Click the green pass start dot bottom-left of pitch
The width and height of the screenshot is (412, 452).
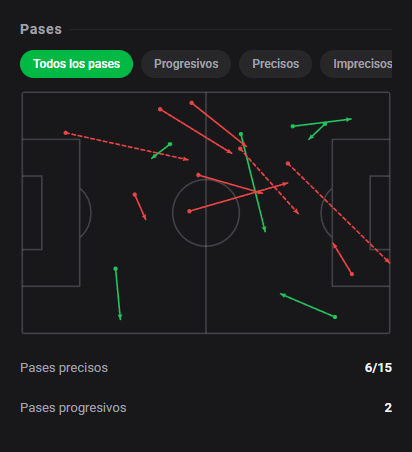(116, 269)
